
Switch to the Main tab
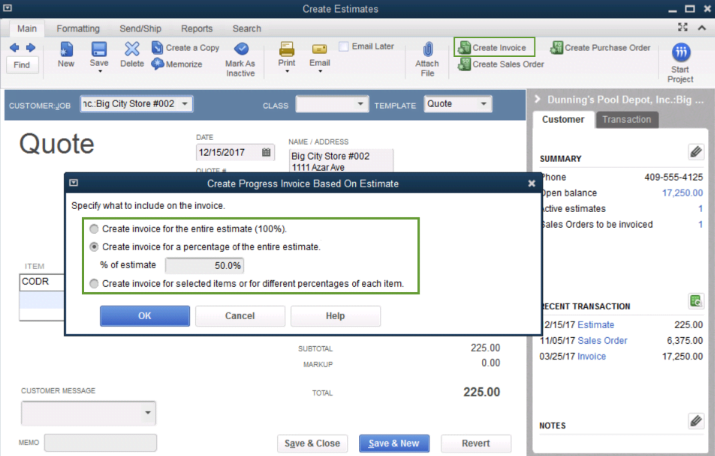27,28
